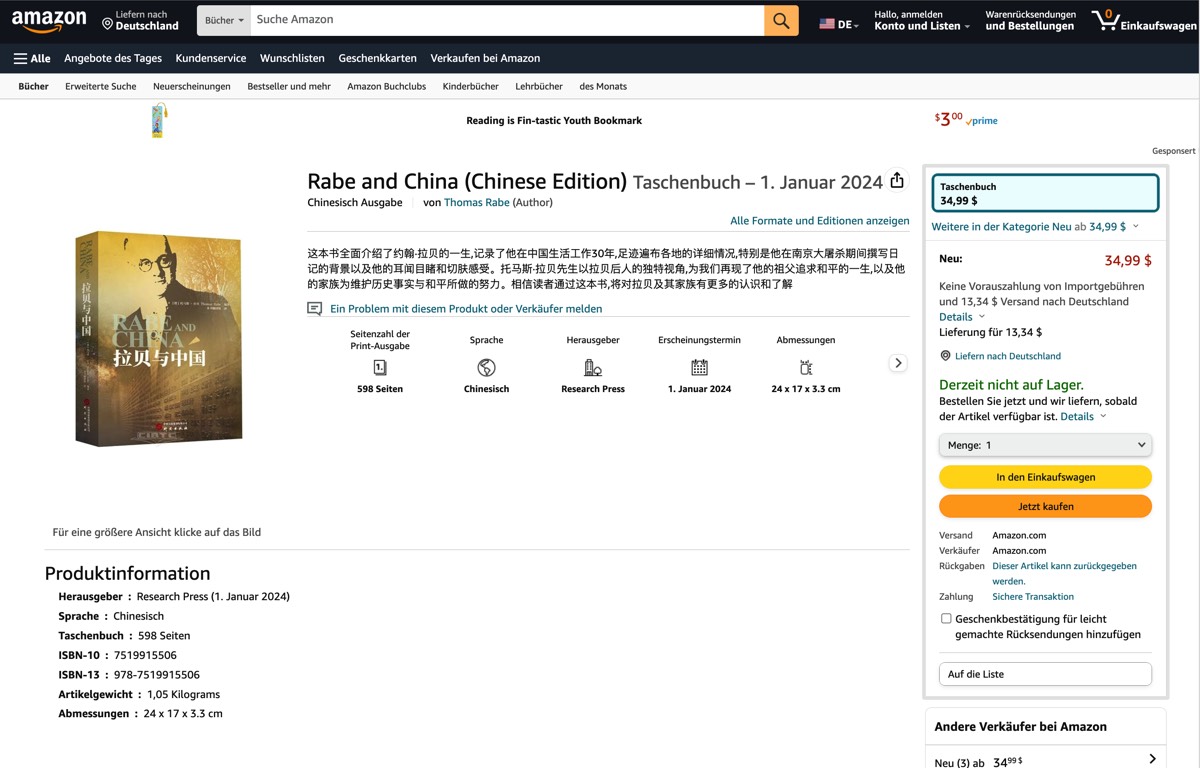Click the Produktinformation heading
The image size is (1200, 768).
[x=128, y=573]
